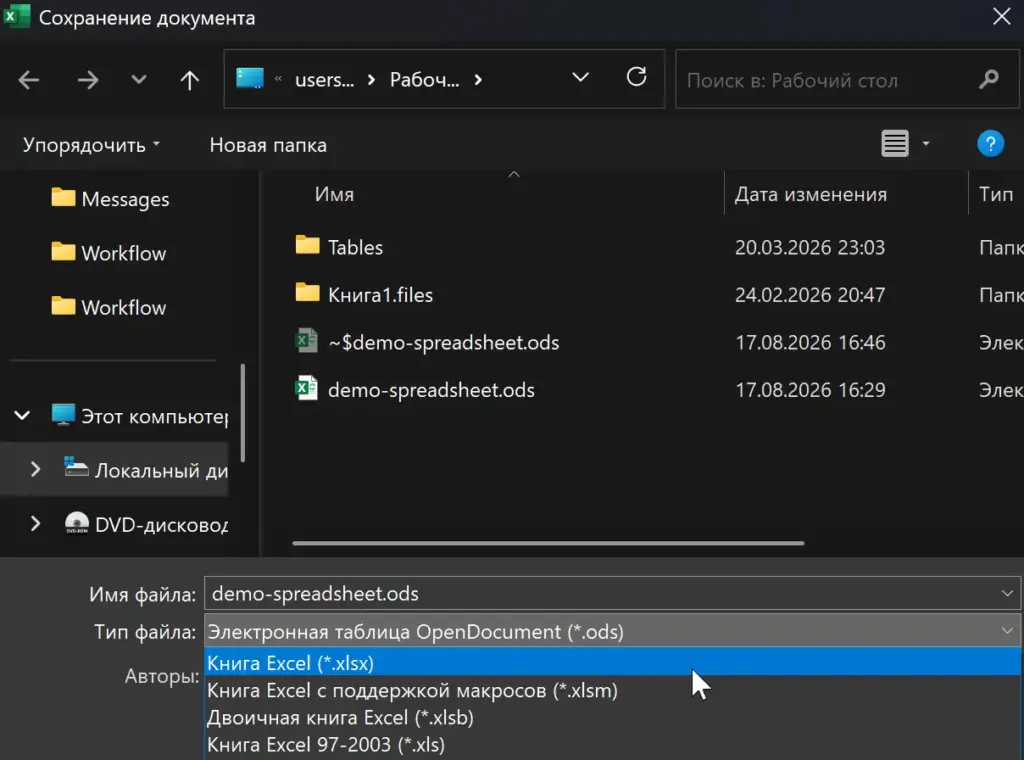Select the Рабоч... breadcrumb segment
This screenshot has height=760, width=1024.
tap(424, 80)
